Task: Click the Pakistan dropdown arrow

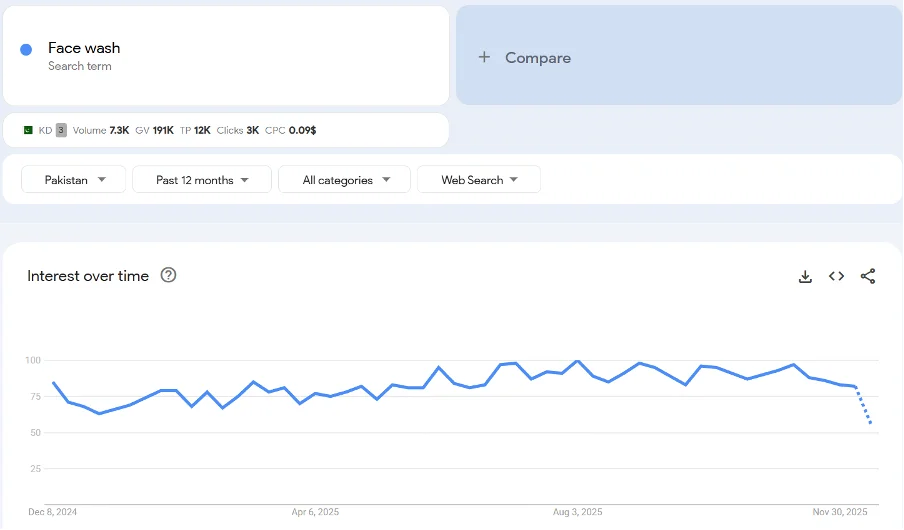Action: tap(102, 180)
